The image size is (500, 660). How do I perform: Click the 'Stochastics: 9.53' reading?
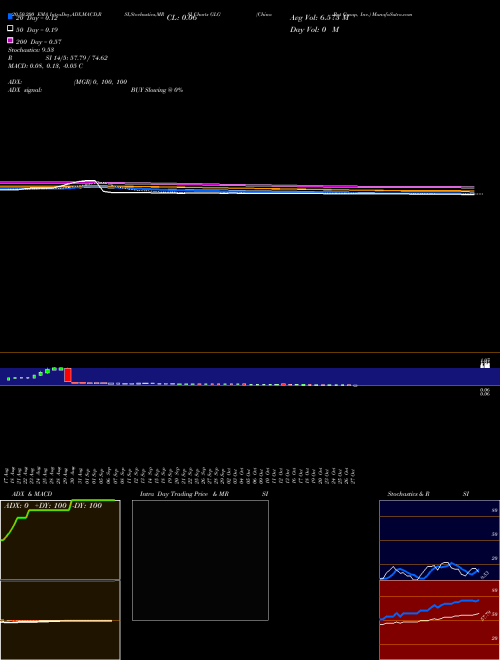(x=31, y=50)
